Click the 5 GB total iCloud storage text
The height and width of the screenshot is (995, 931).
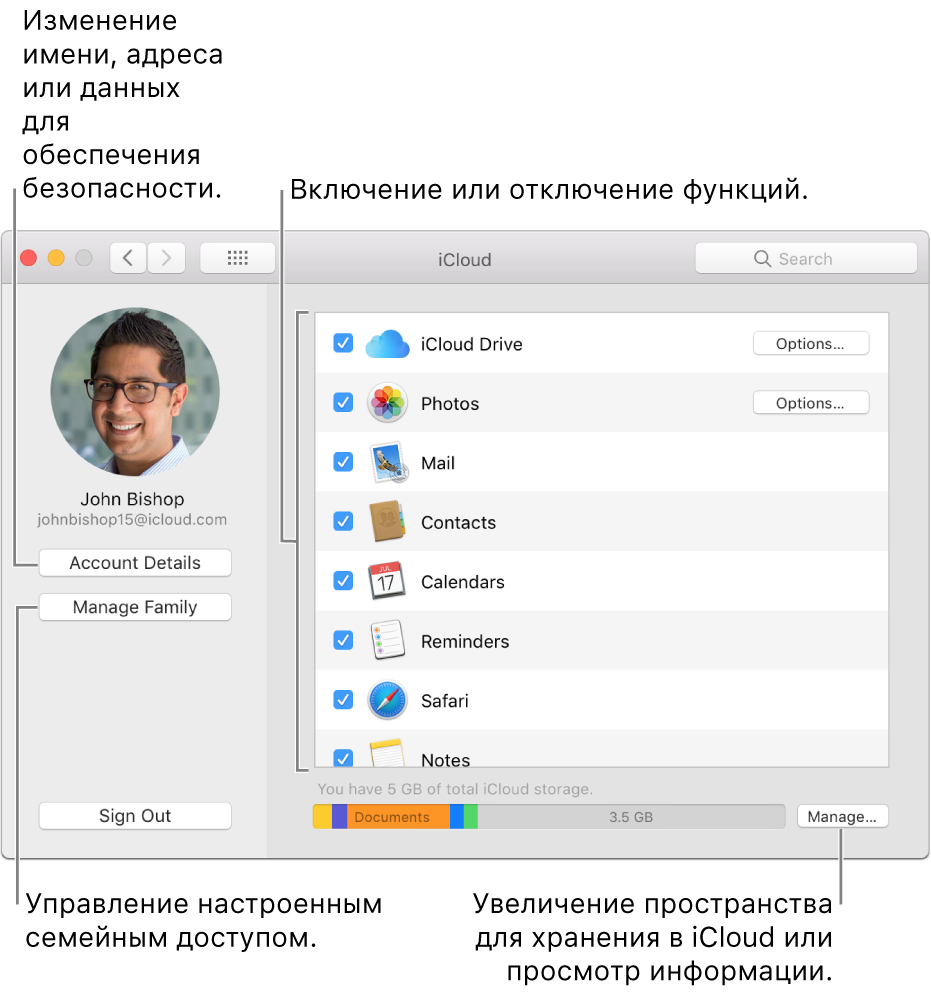pos(454,789)
